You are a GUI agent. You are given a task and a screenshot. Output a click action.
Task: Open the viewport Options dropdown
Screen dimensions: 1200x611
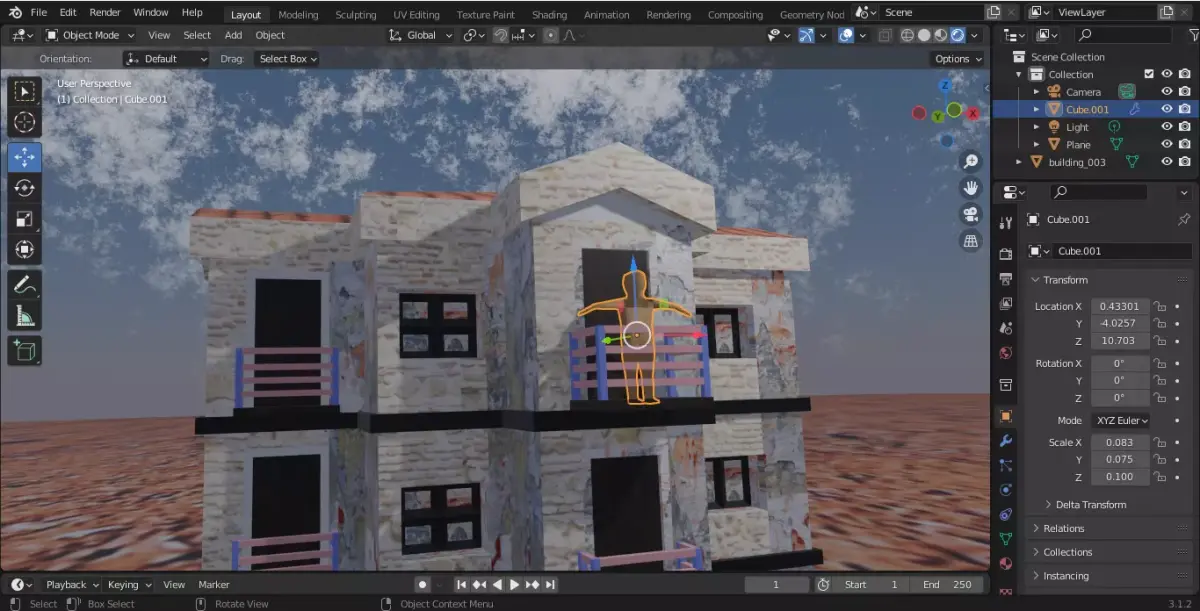click(958, 59)
